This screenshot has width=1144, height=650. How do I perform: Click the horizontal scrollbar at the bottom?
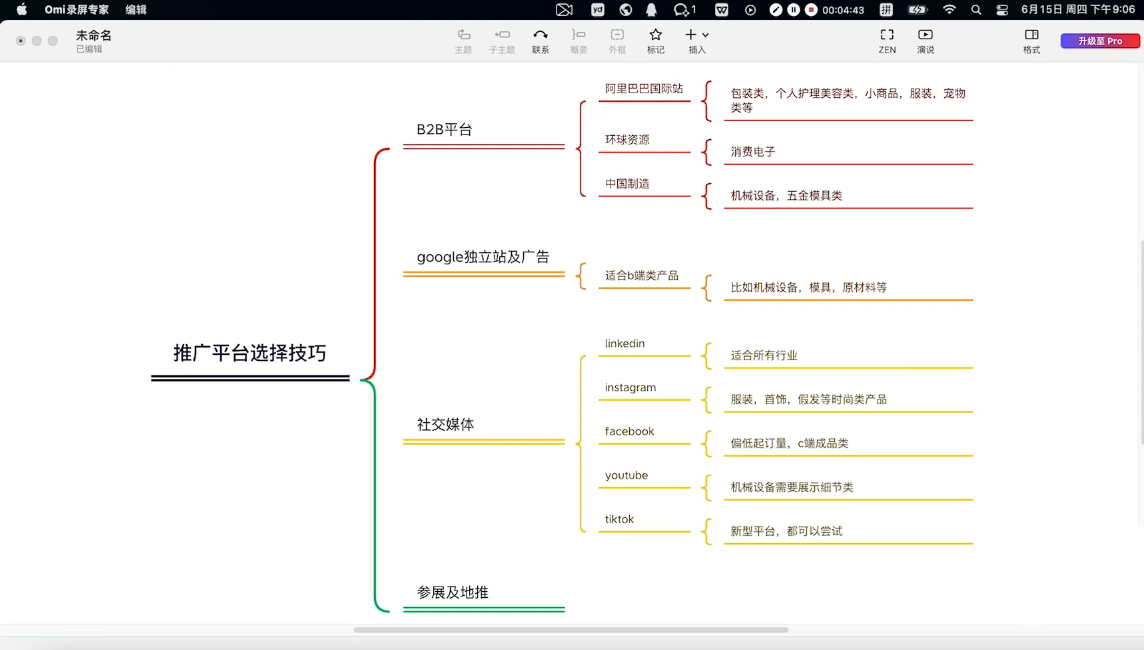(x=570, y=630)
